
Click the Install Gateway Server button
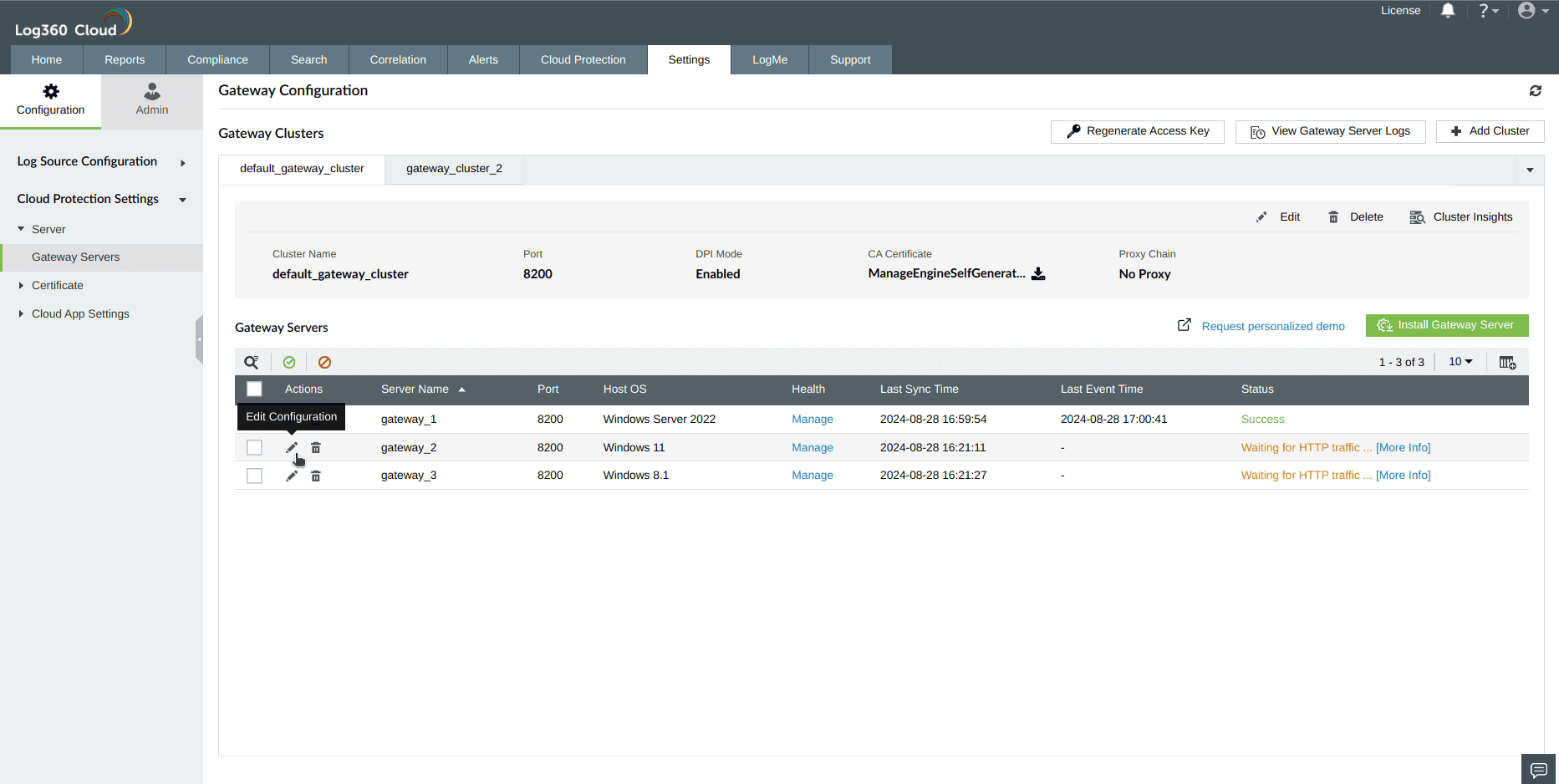point(1447,325)
